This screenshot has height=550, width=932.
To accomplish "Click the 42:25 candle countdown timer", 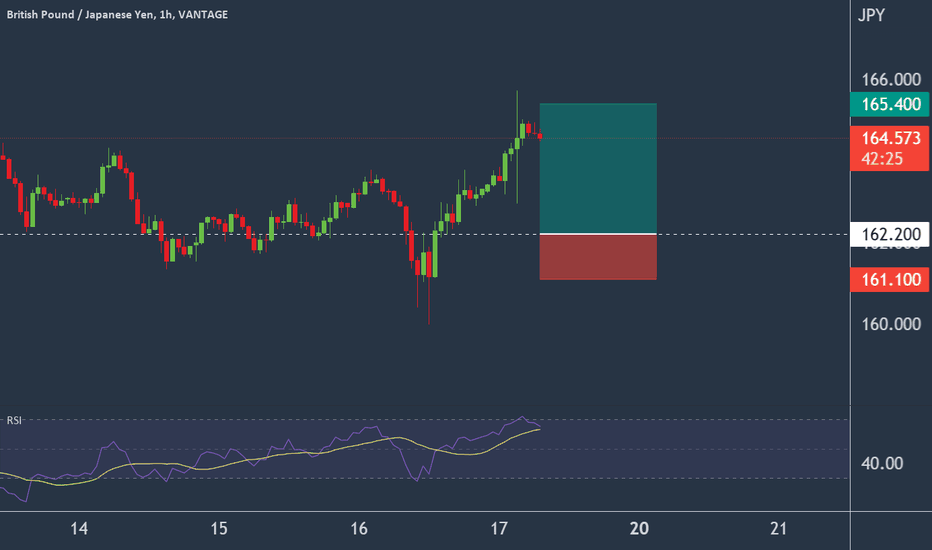I will tap(882, 159).
